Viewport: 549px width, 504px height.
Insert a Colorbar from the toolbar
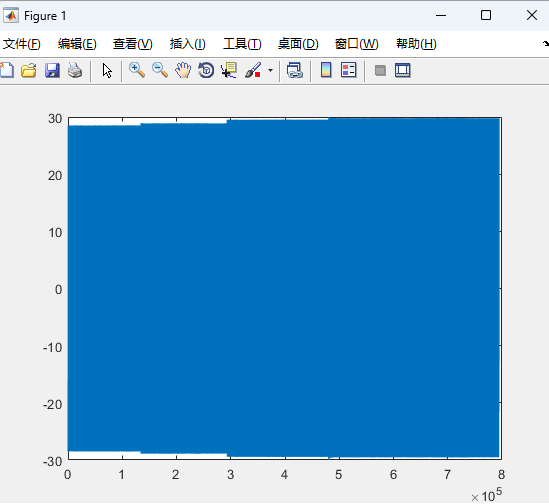[326, 70]
